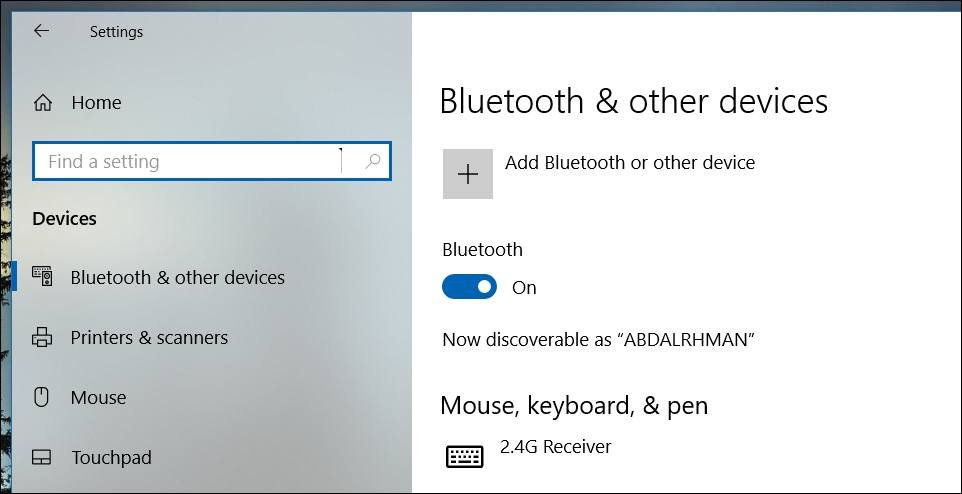Viewport: 962px width, 494px height.
Task: Select Bluetooth & other devices in sidebar
Action: click(177, 277)
